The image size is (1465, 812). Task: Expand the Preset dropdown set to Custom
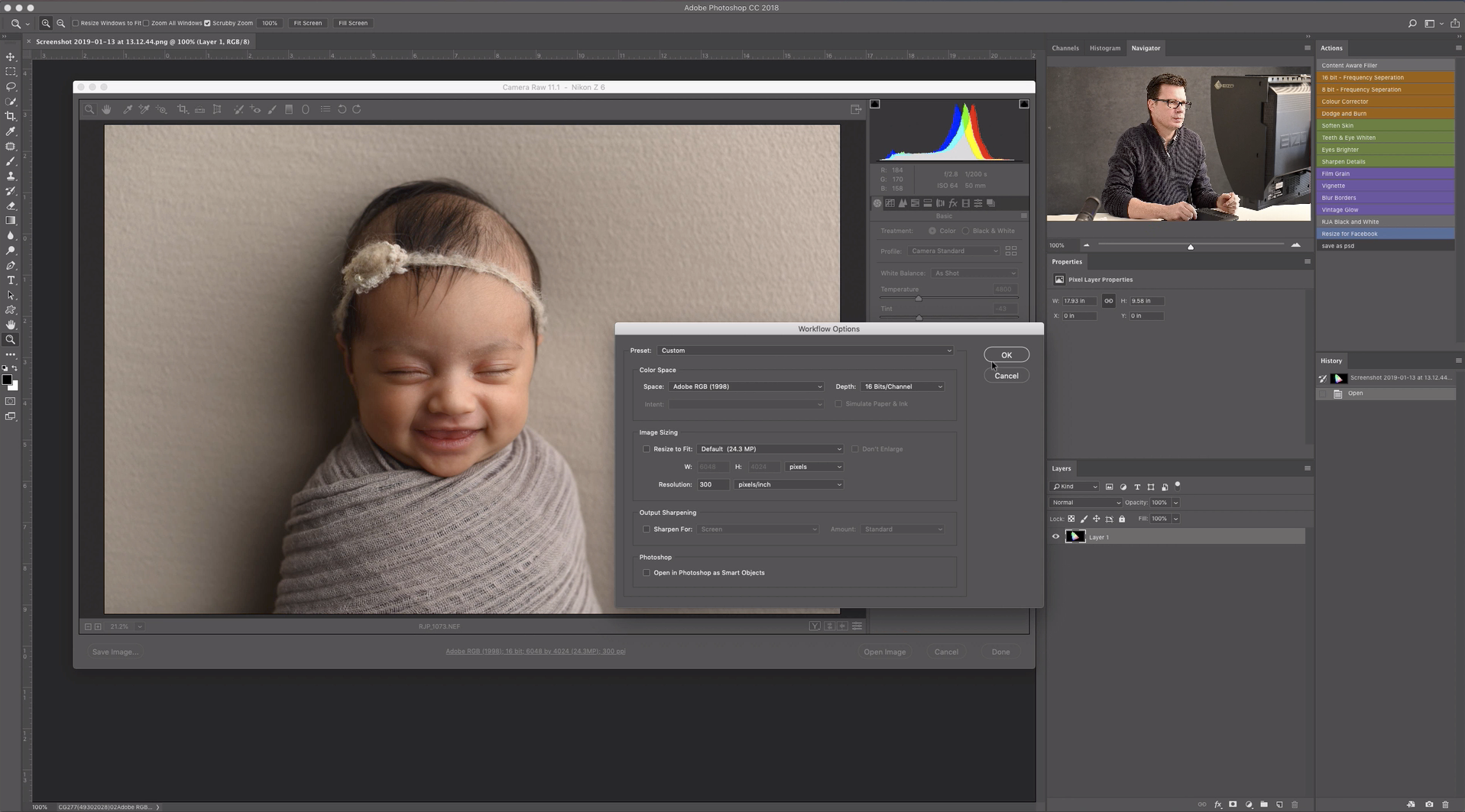click(x=805, y=351)
